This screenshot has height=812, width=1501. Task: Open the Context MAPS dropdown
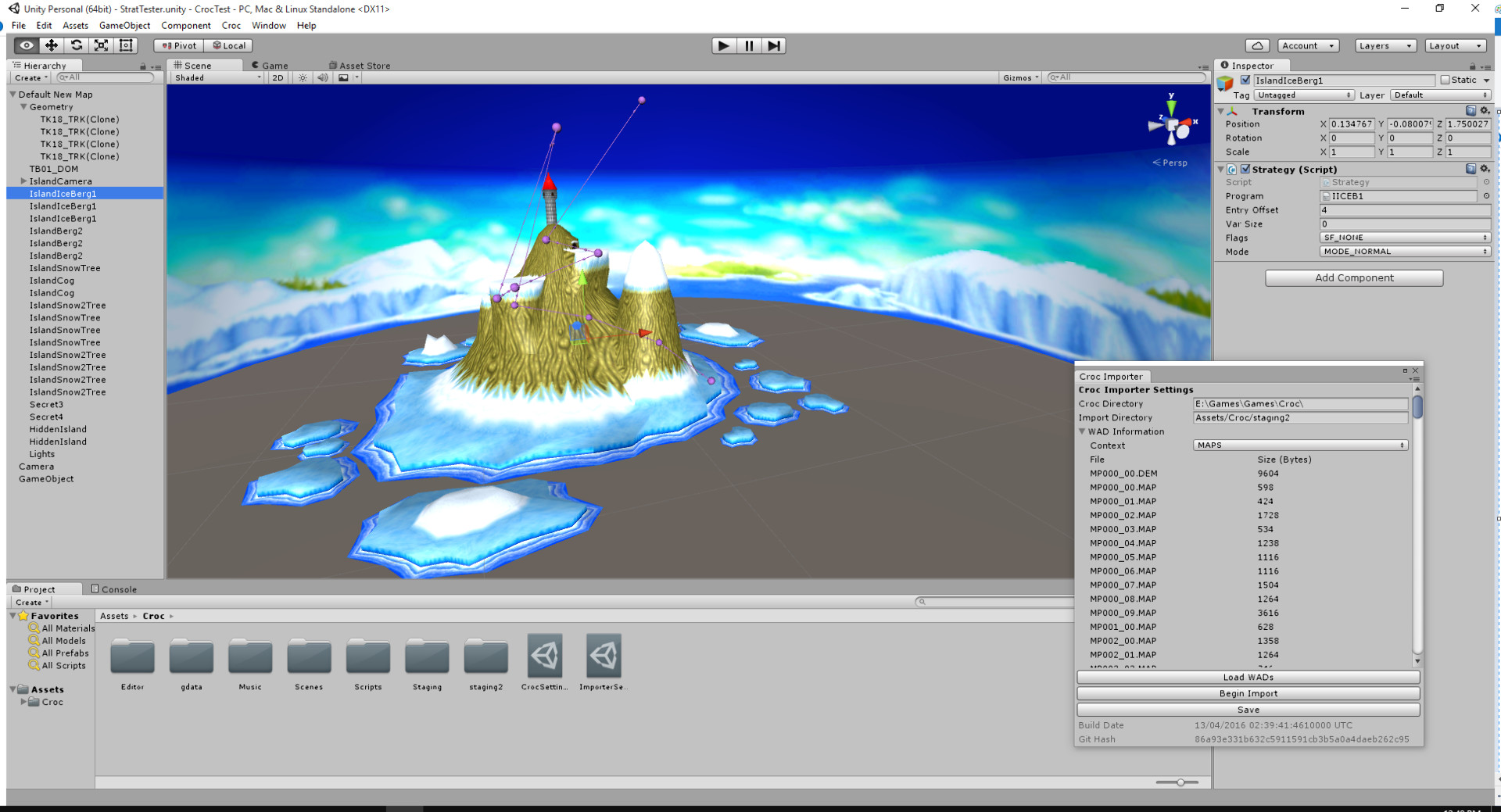[1301, 445]
